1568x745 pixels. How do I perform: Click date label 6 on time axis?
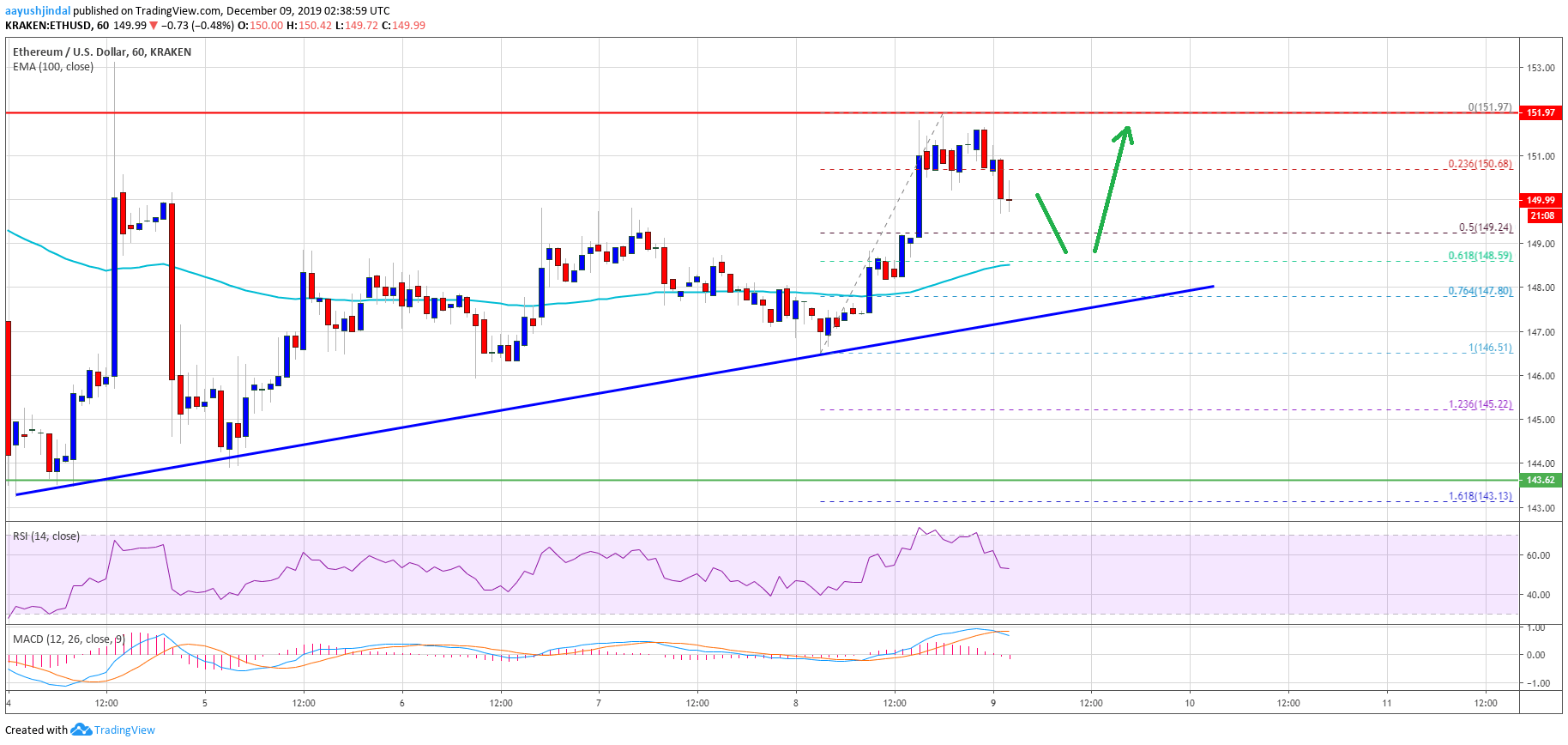(x=402, y=703)
